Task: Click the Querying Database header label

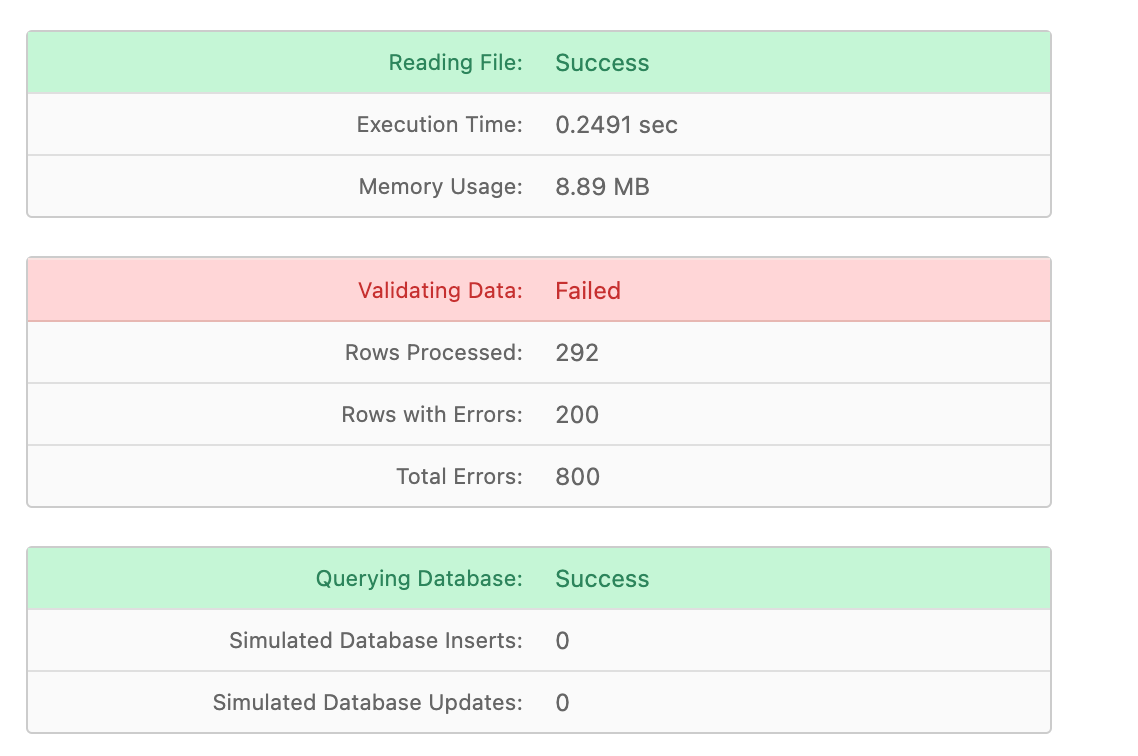Action: point(419,578)
